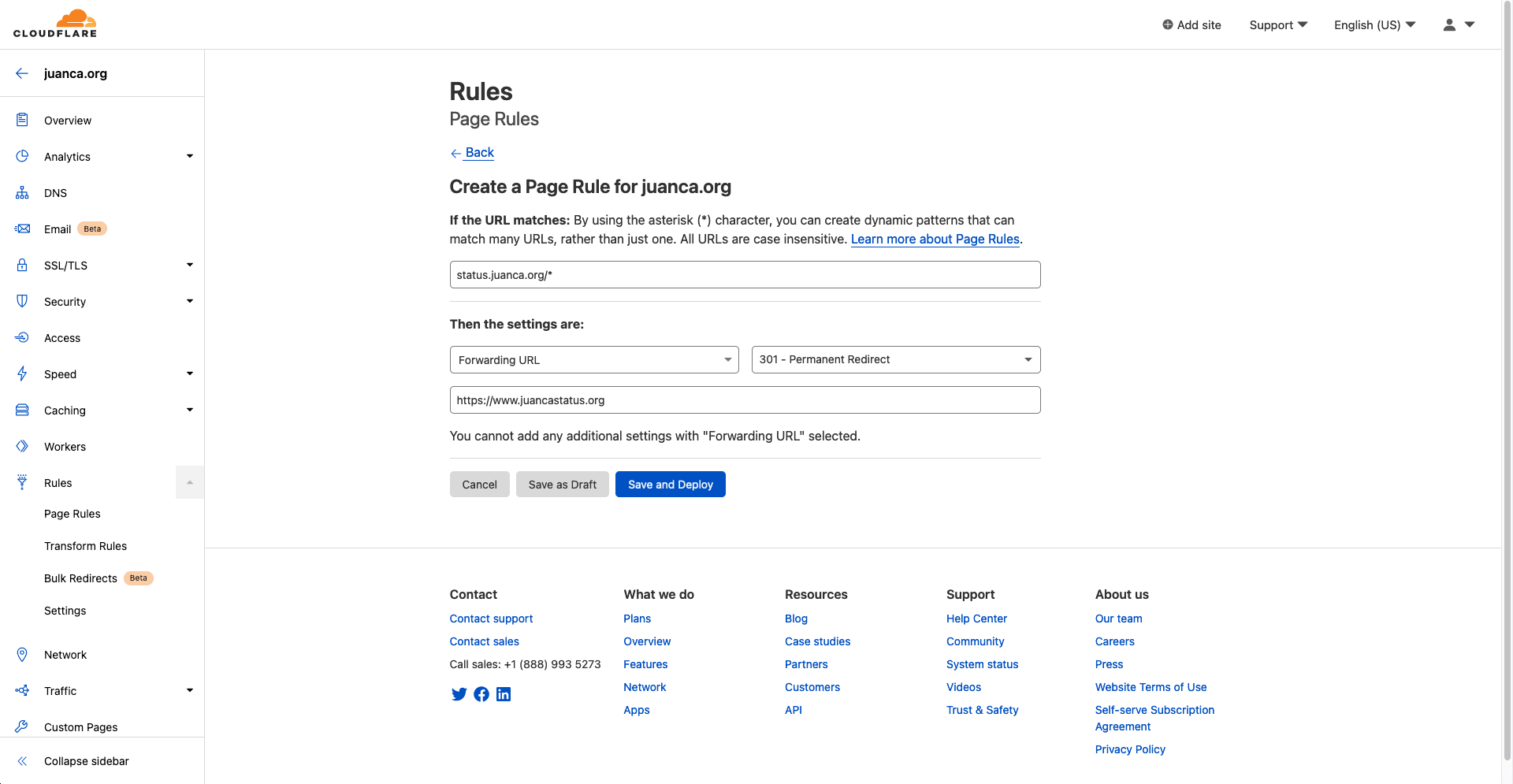Open Page Rules in the sidebar

click(72, 514)
